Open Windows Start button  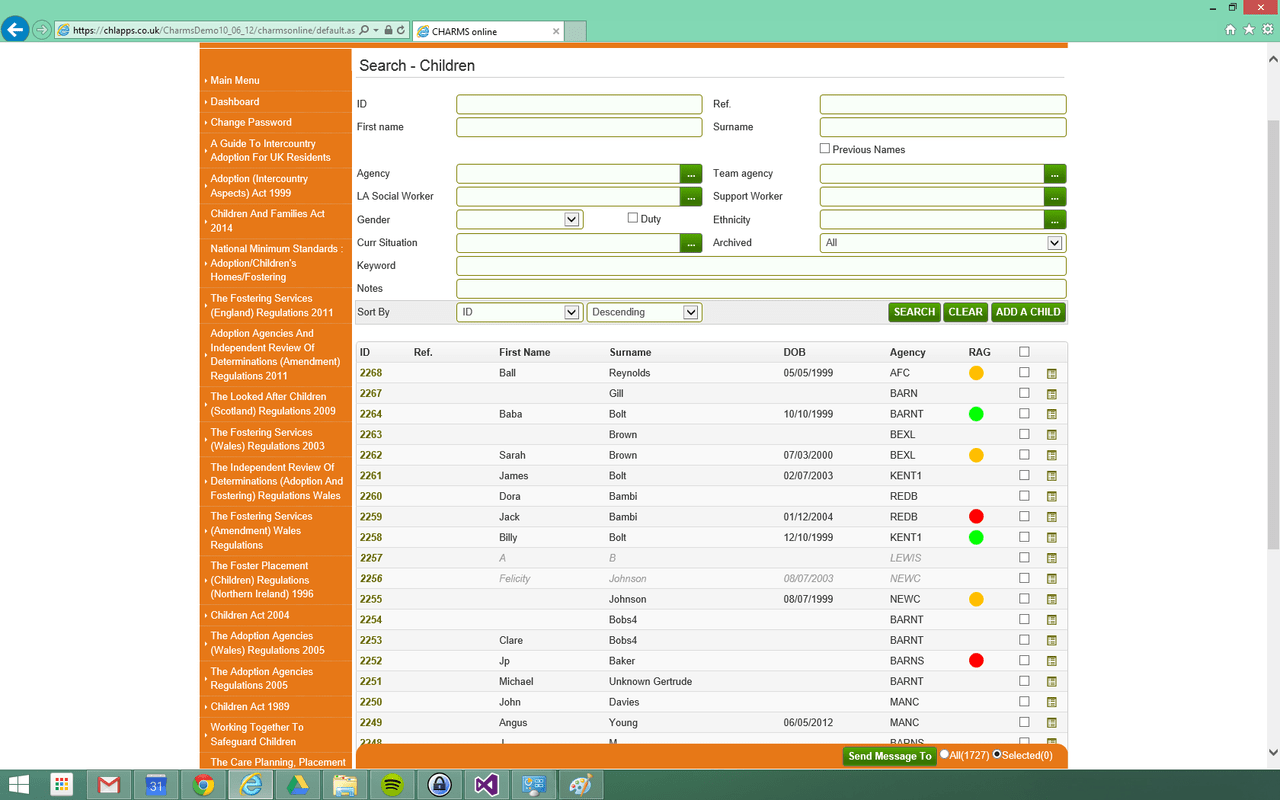pos(19,785)
